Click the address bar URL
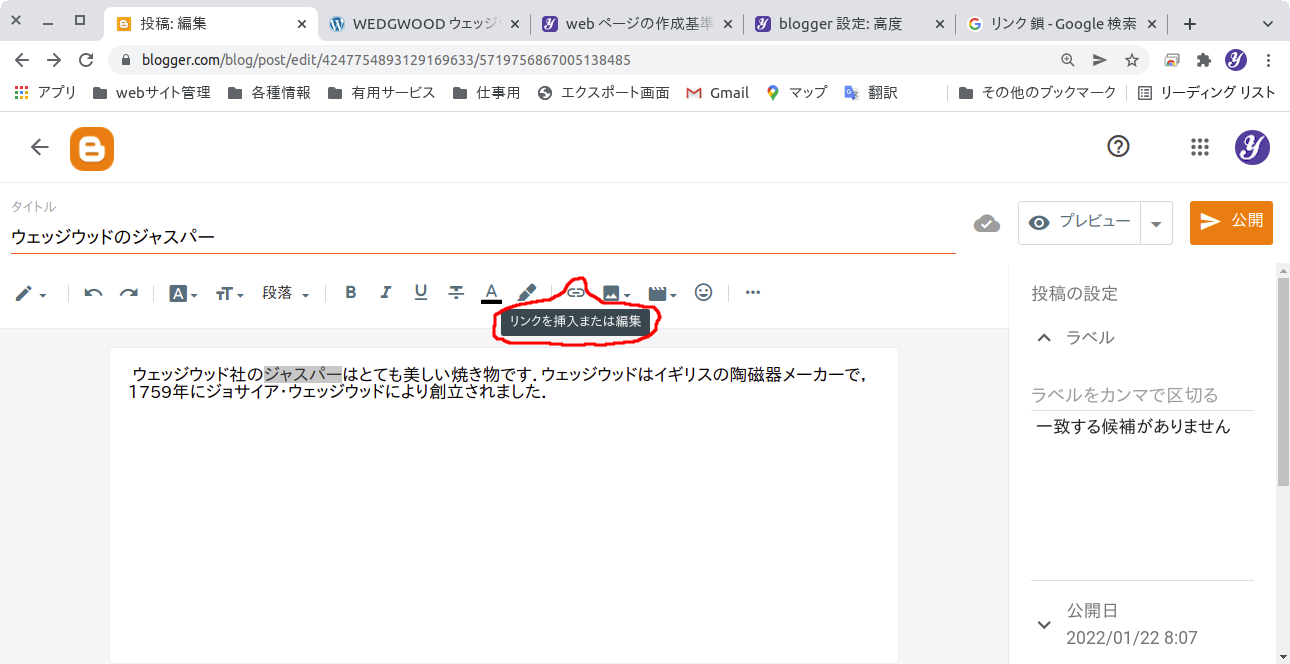Screen dimensions: 1290x664 [x=386, y=60]
